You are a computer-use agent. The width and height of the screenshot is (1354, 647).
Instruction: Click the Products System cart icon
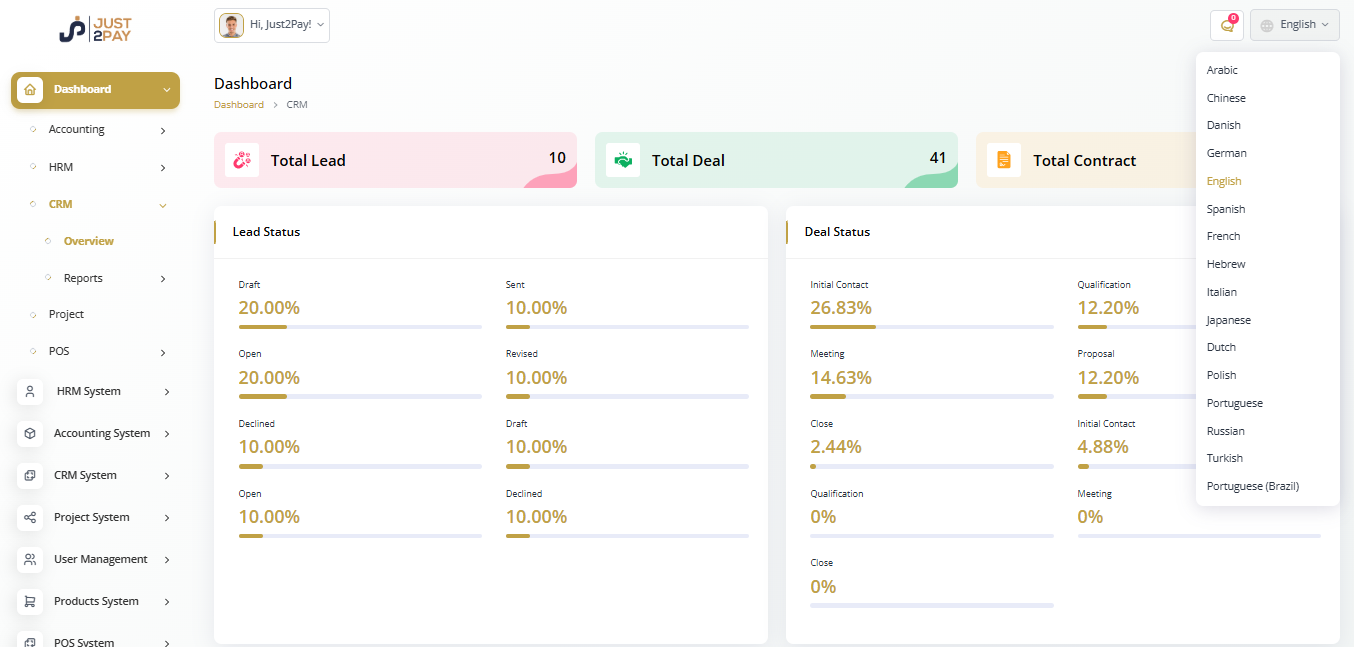[x=30, y=602]
